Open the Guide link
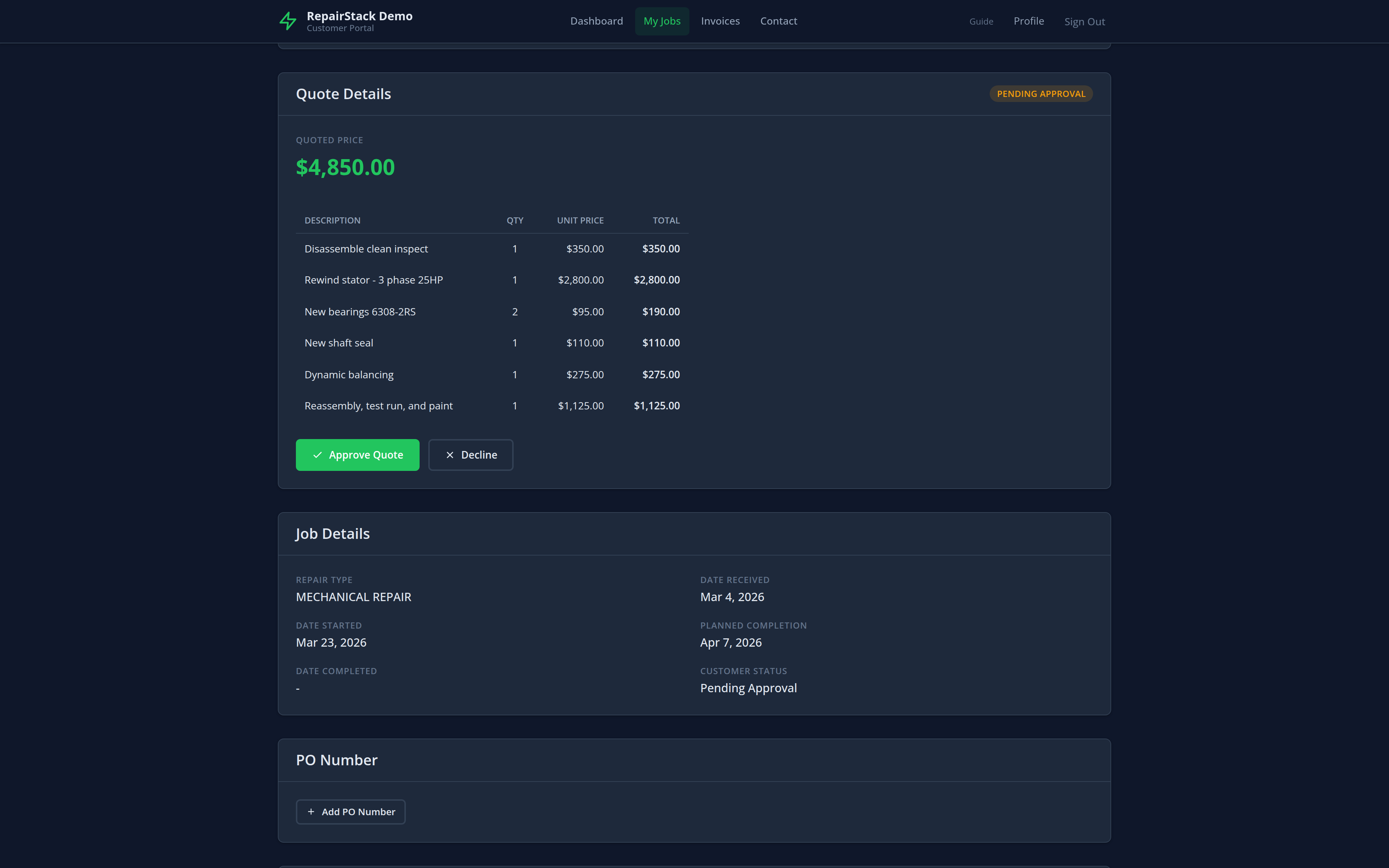1389x868 pixels. coord(981,22)
